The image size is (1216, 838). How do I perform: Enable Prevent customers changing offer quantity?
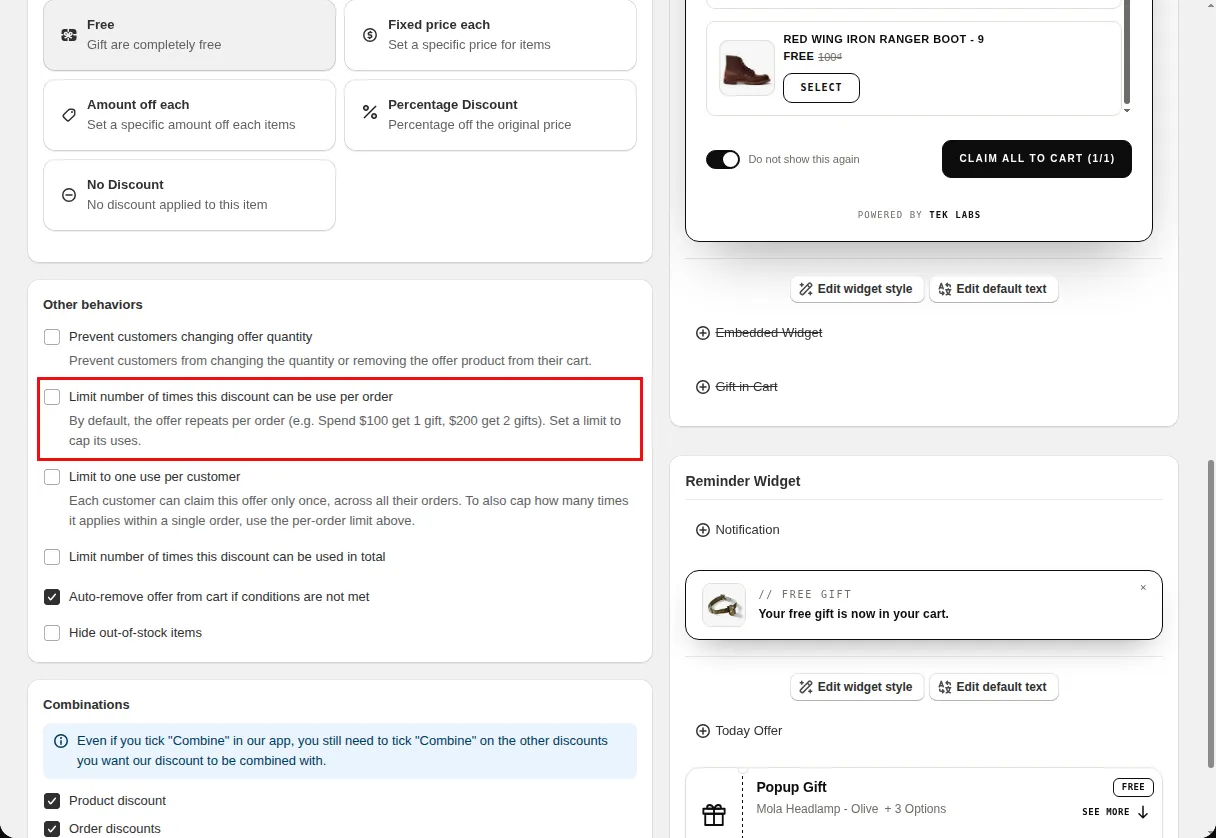(52, 337)
